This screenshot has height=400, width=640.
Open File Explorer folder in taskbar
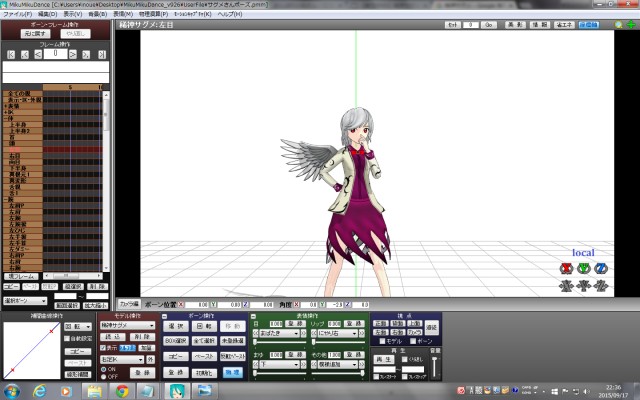coord(94,391)
